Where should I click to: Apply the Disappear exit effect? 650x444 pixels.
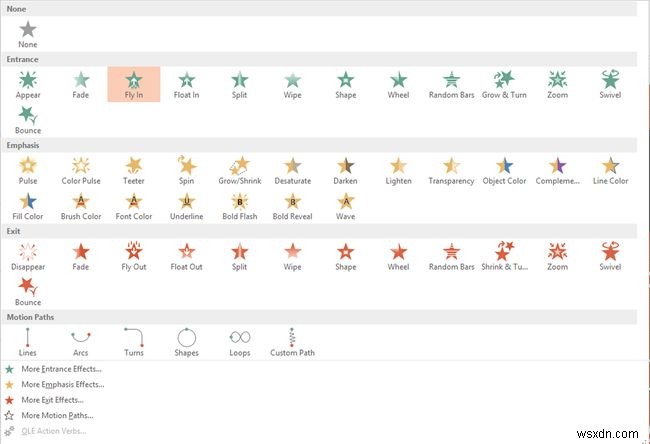[28, 257]
